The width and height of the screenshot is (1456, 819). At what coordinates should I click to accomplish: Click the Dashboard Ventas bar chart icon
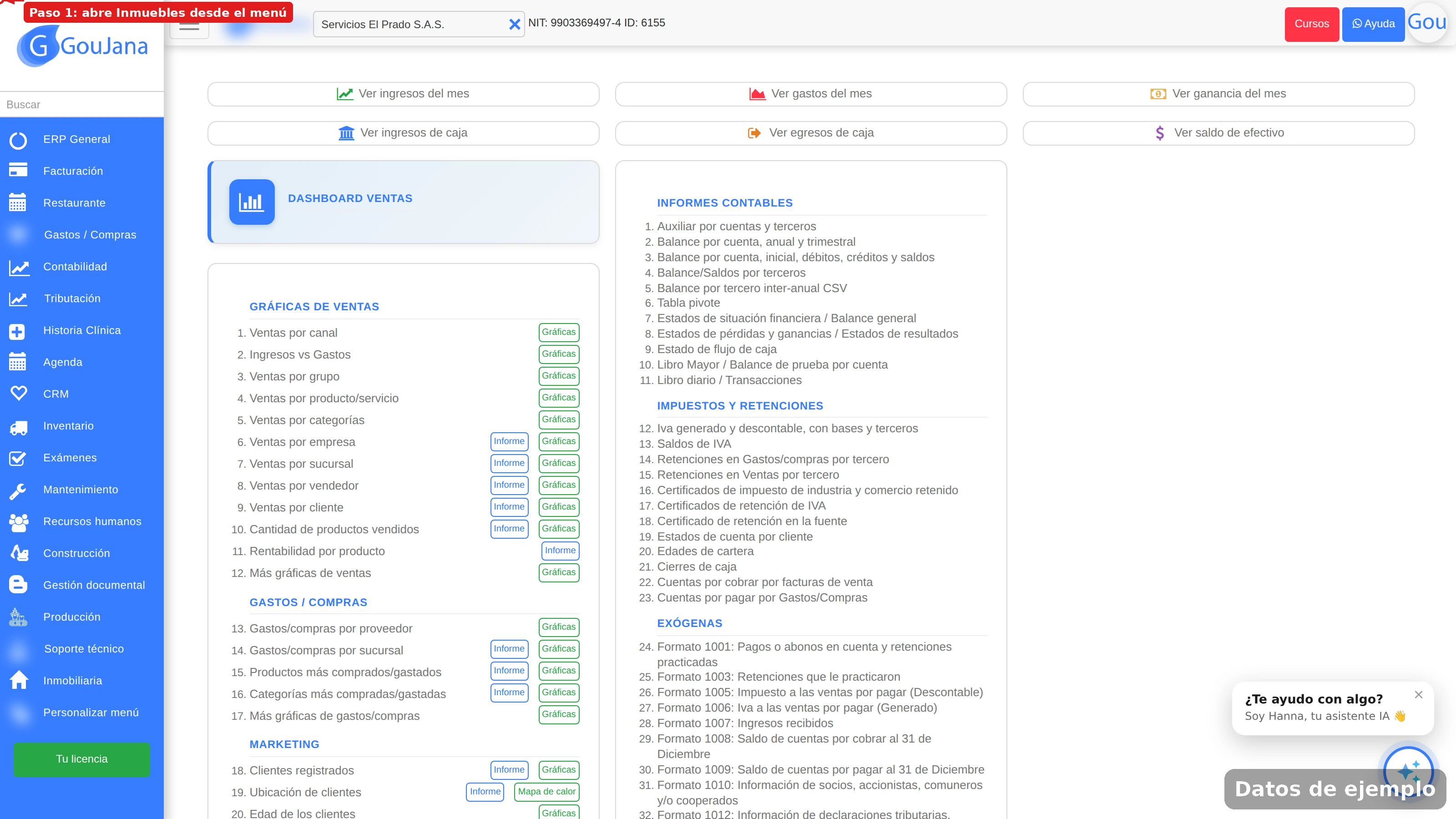[x=252, y=202]
